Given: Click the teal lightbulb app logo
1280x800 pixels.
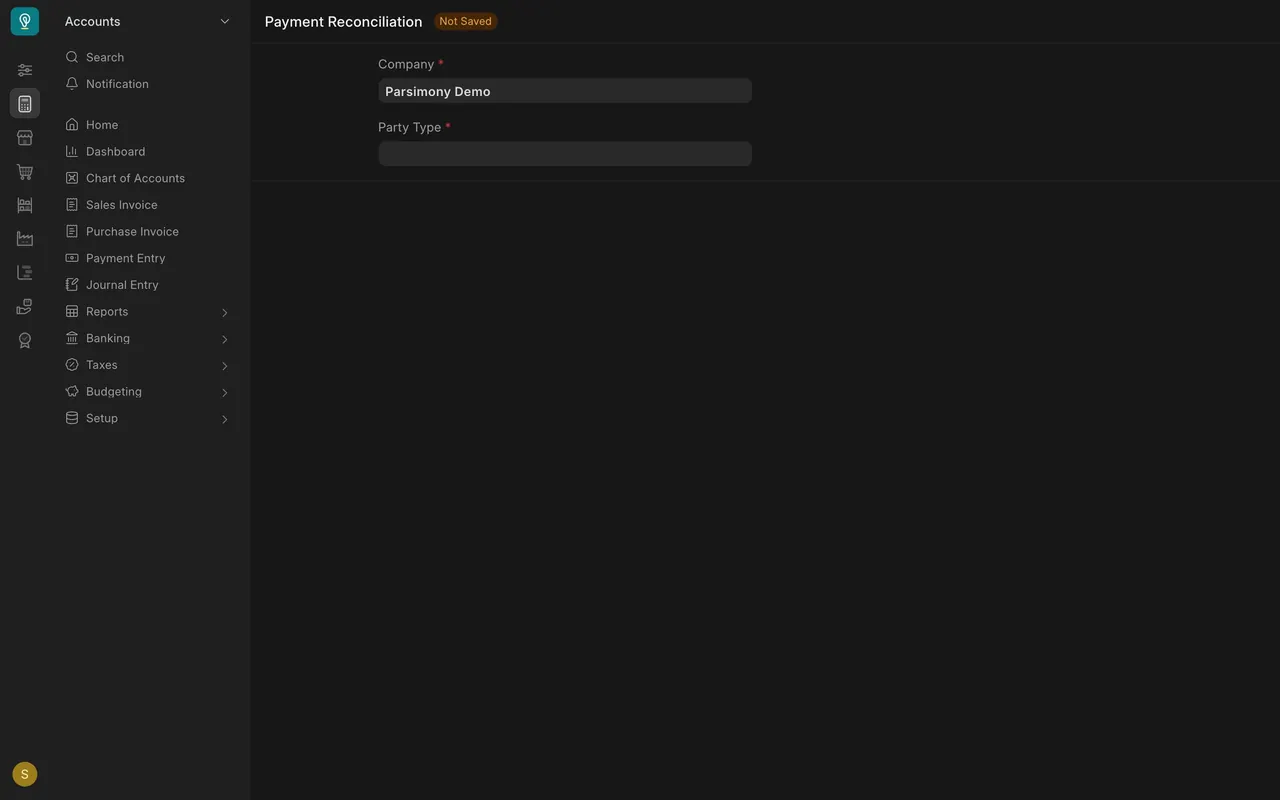Looking at the screenshot, I should point(25,21).
